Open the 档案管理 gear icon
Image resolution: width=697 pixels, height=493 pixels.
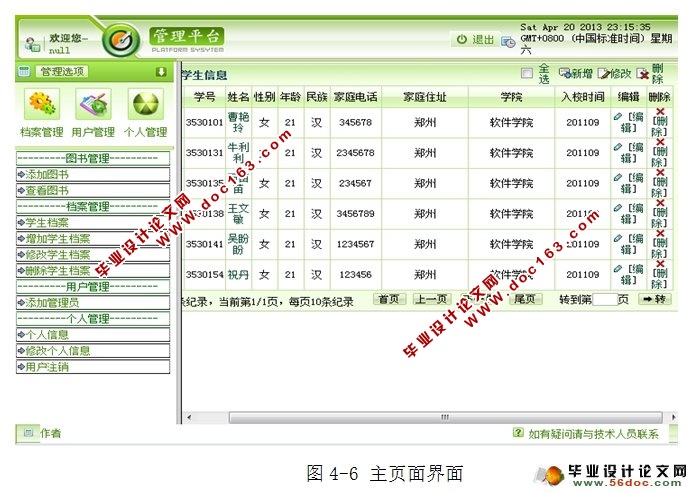[x=41, y=104]
